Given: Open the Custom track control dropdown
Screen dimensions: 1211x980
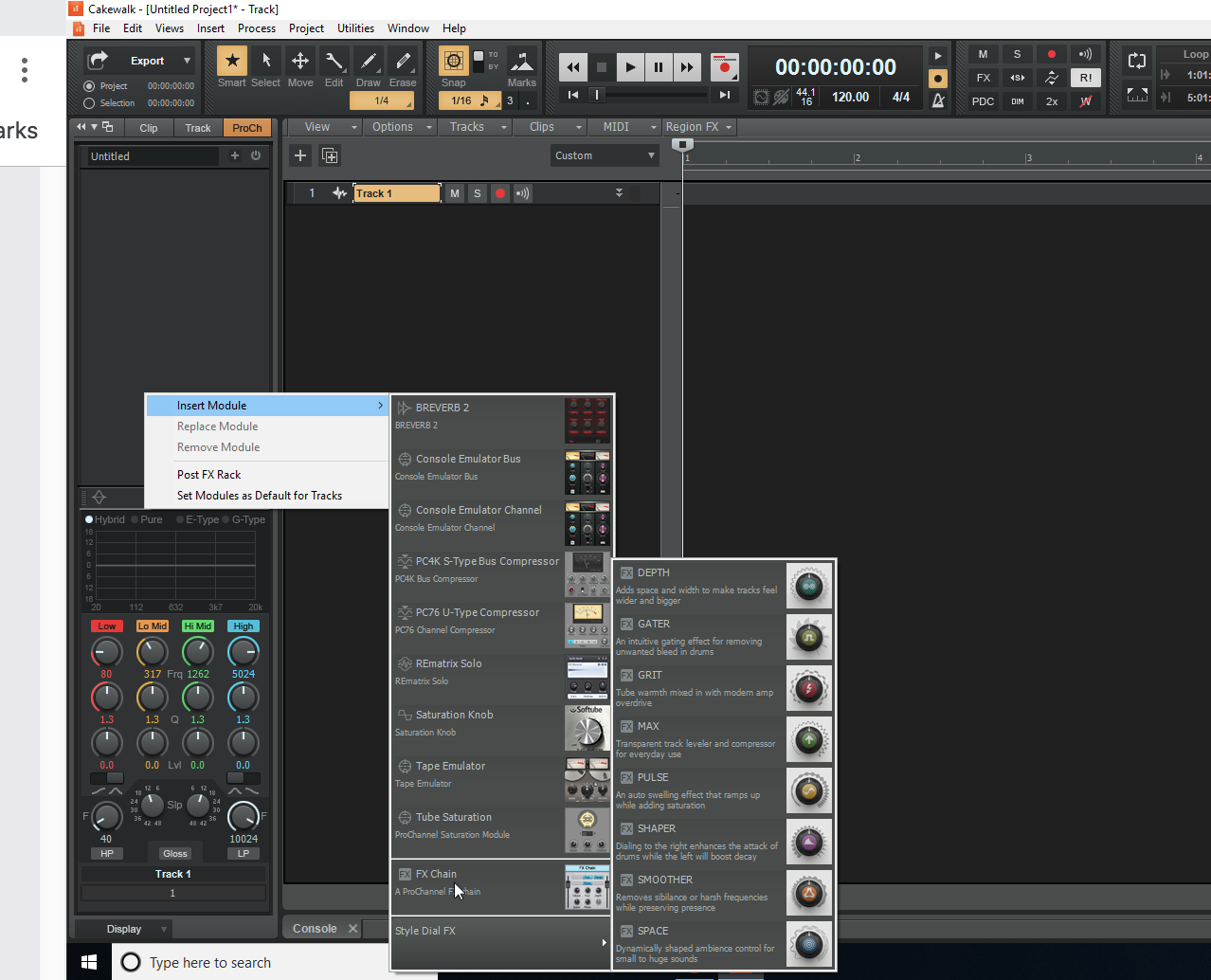Looking at the screenshot, I should [605, 155].
